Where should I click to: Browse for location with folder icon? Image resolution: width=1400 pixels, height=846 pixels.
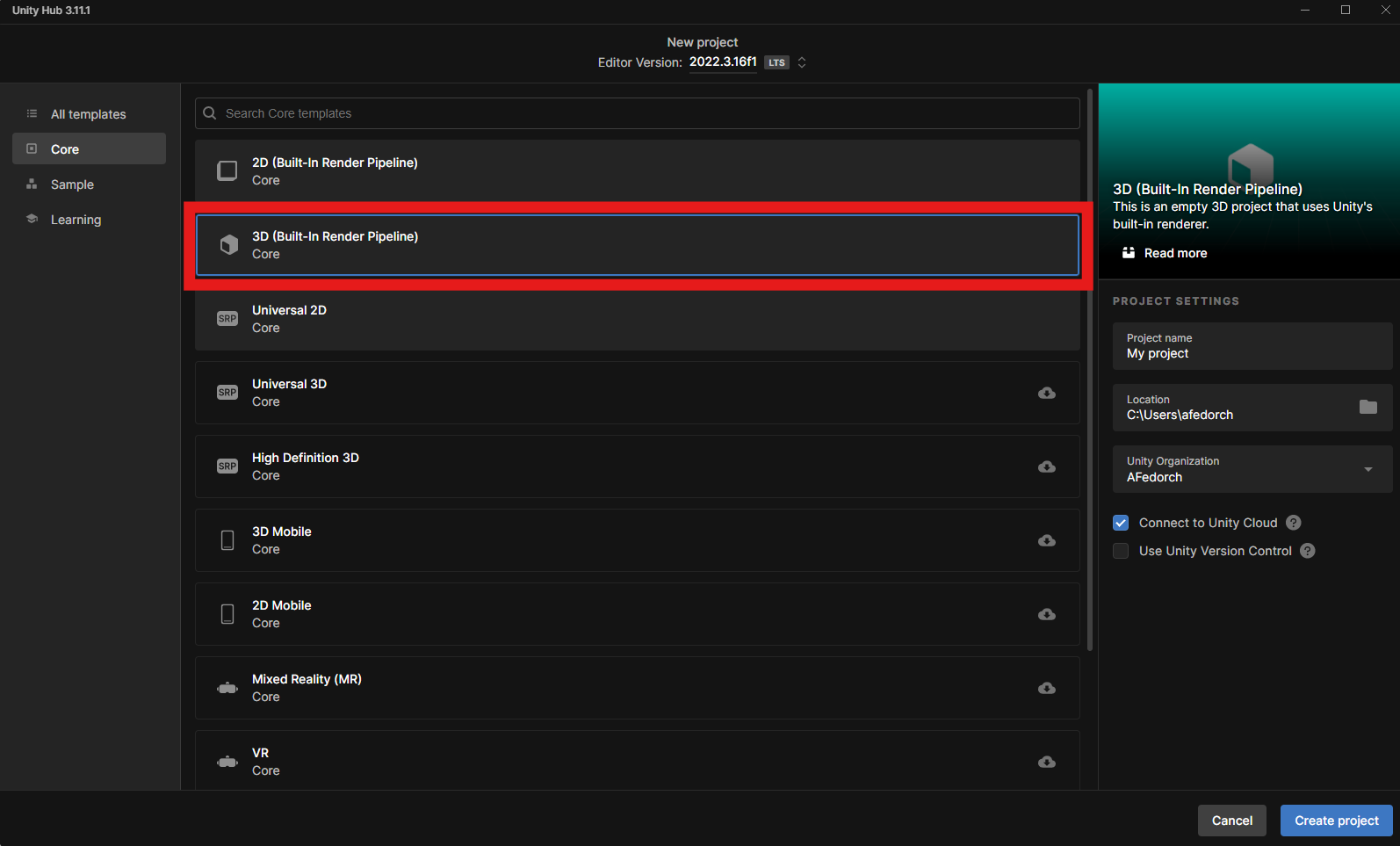coord(1368,407)
